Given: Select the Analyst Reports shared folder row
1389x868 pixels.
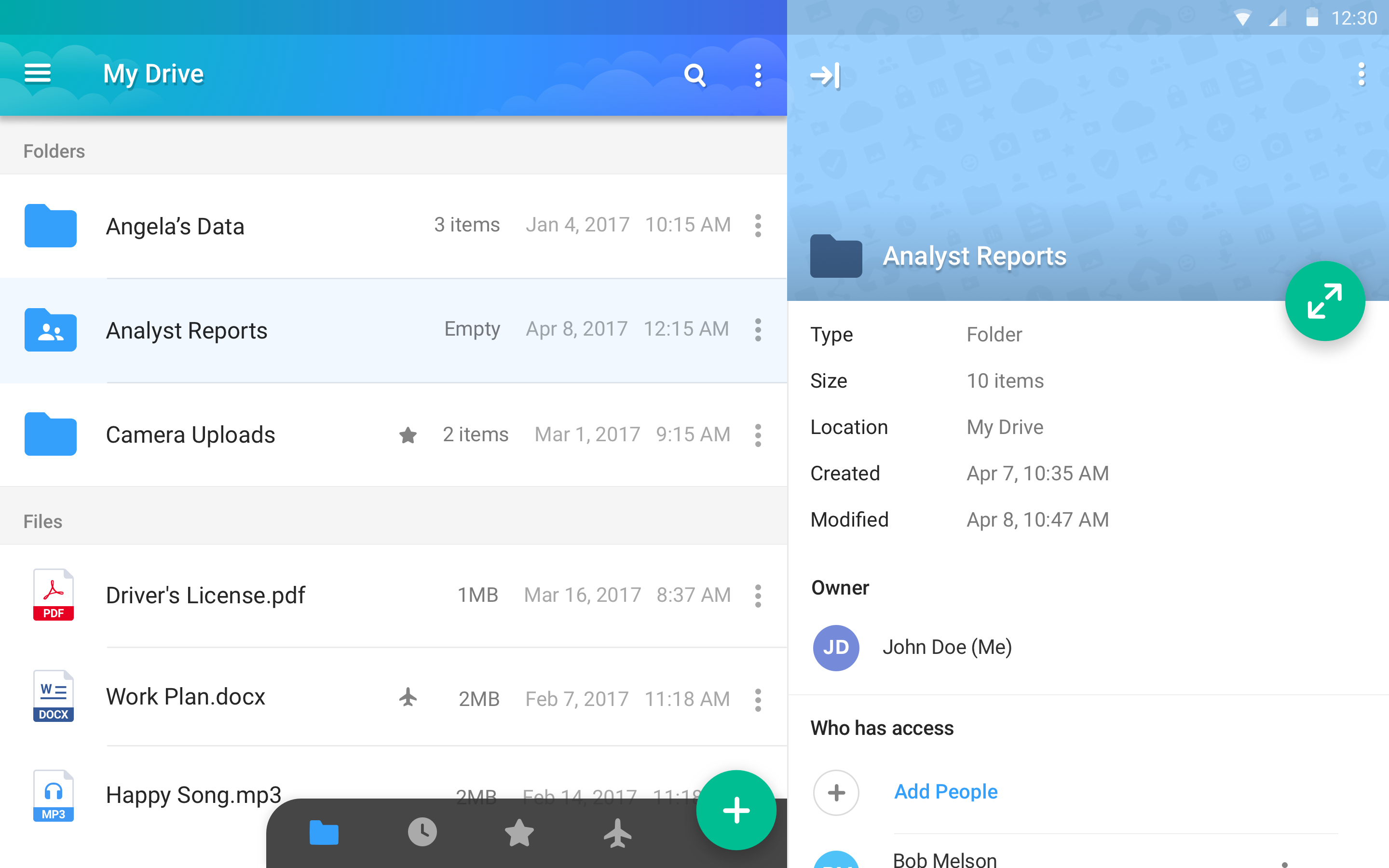Looking at the screenshot, I should click(x=187, y=331).
